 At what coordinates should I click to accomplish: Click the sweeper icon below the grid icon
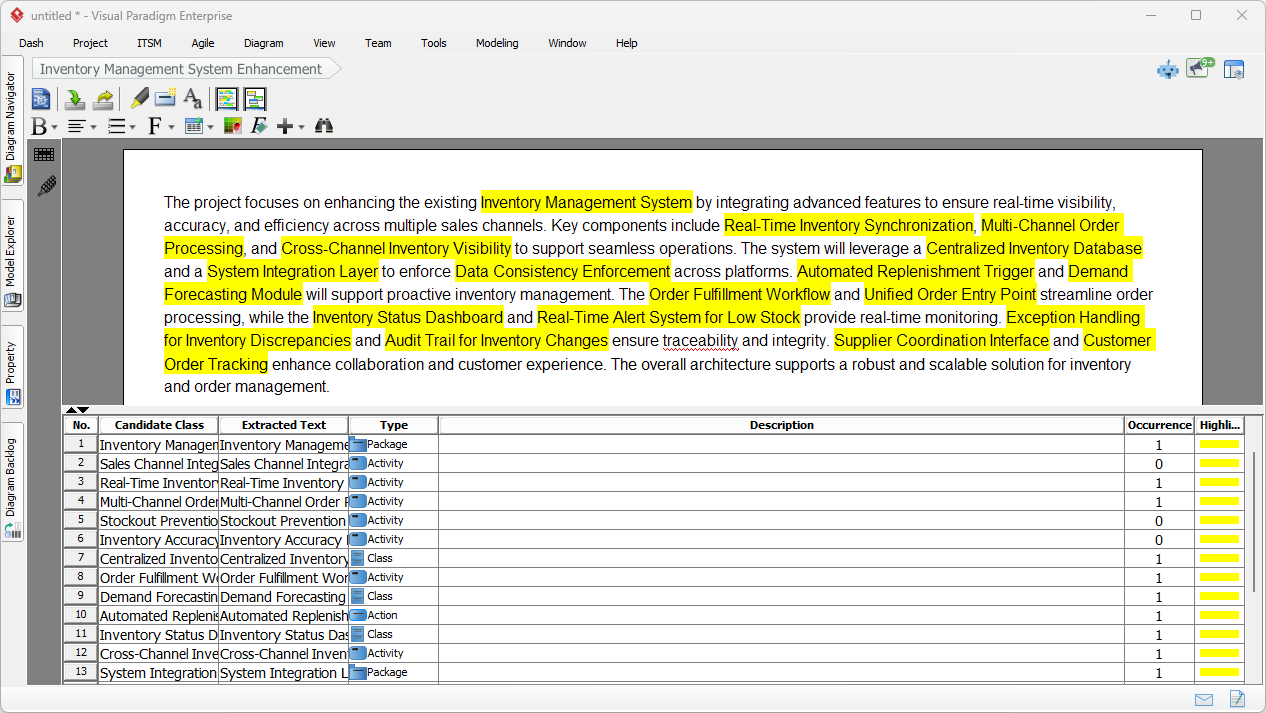(45, 186)
